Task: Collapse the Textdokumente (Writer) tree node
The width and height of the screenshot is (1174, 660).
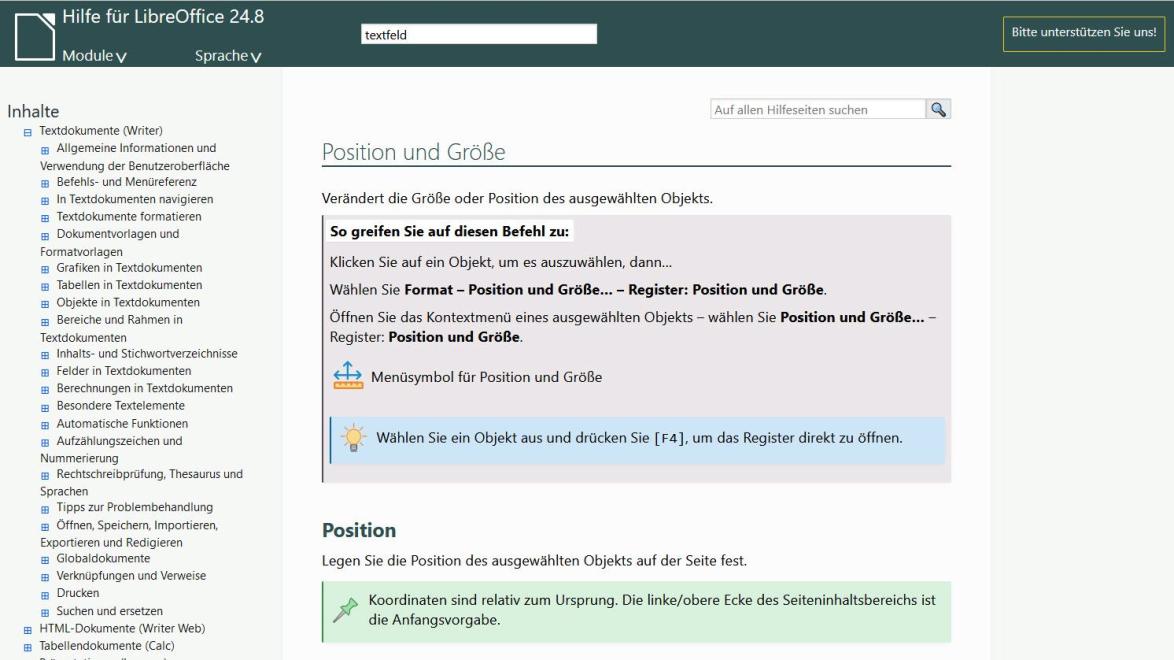Action: click(x=28, y=133)
